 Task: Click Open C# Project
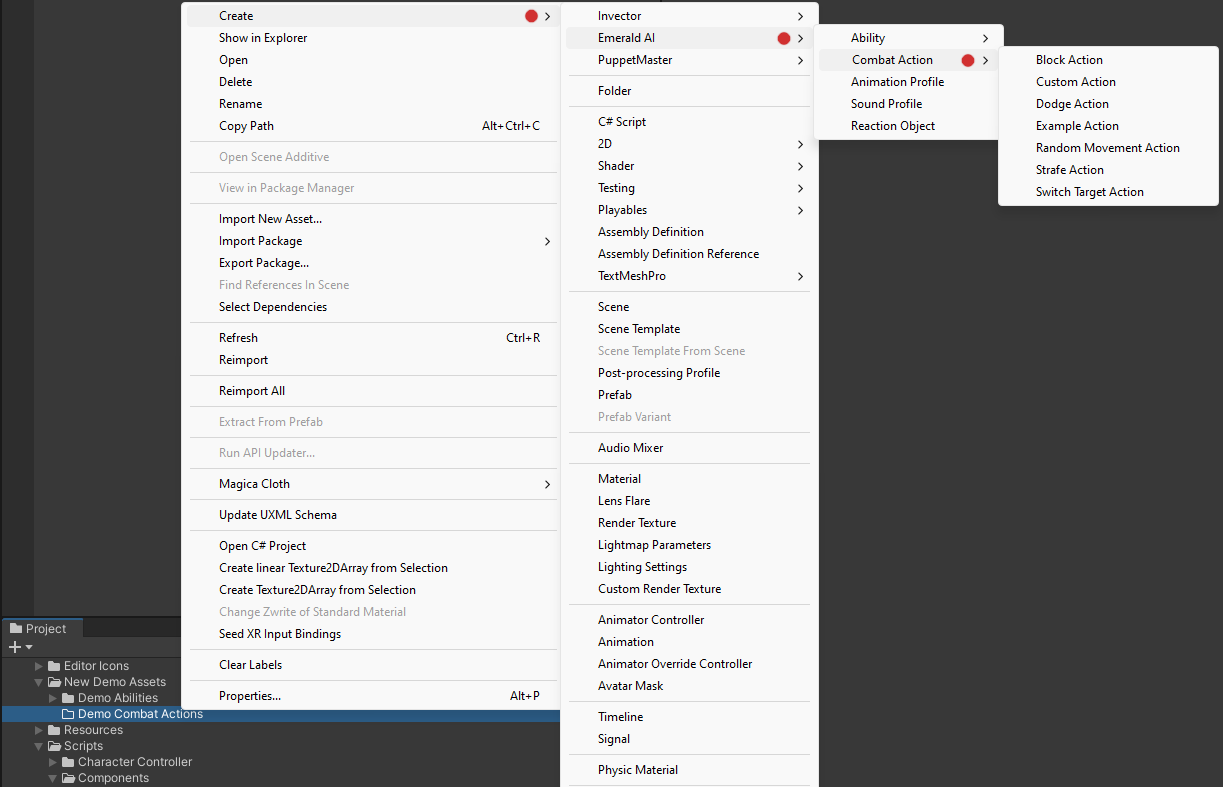371,546
